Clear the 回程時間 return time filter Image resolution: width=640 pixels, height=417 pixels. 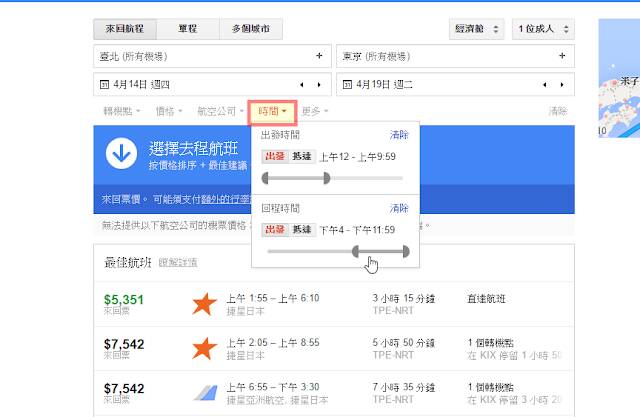(x=399, y=208)
